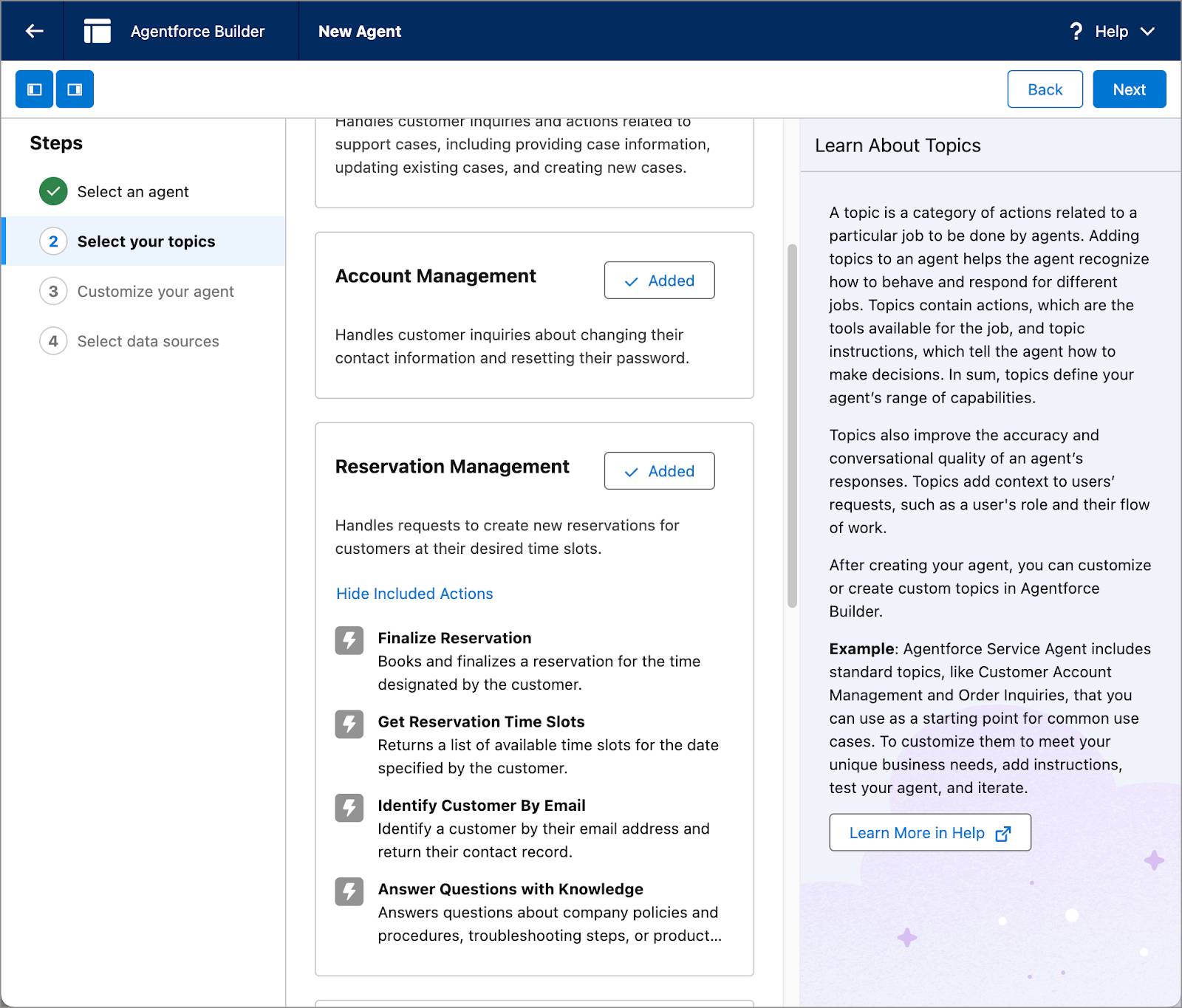Click the Help menu label
Screen dimensions: 1182x1008
[x=1111, y=31]
